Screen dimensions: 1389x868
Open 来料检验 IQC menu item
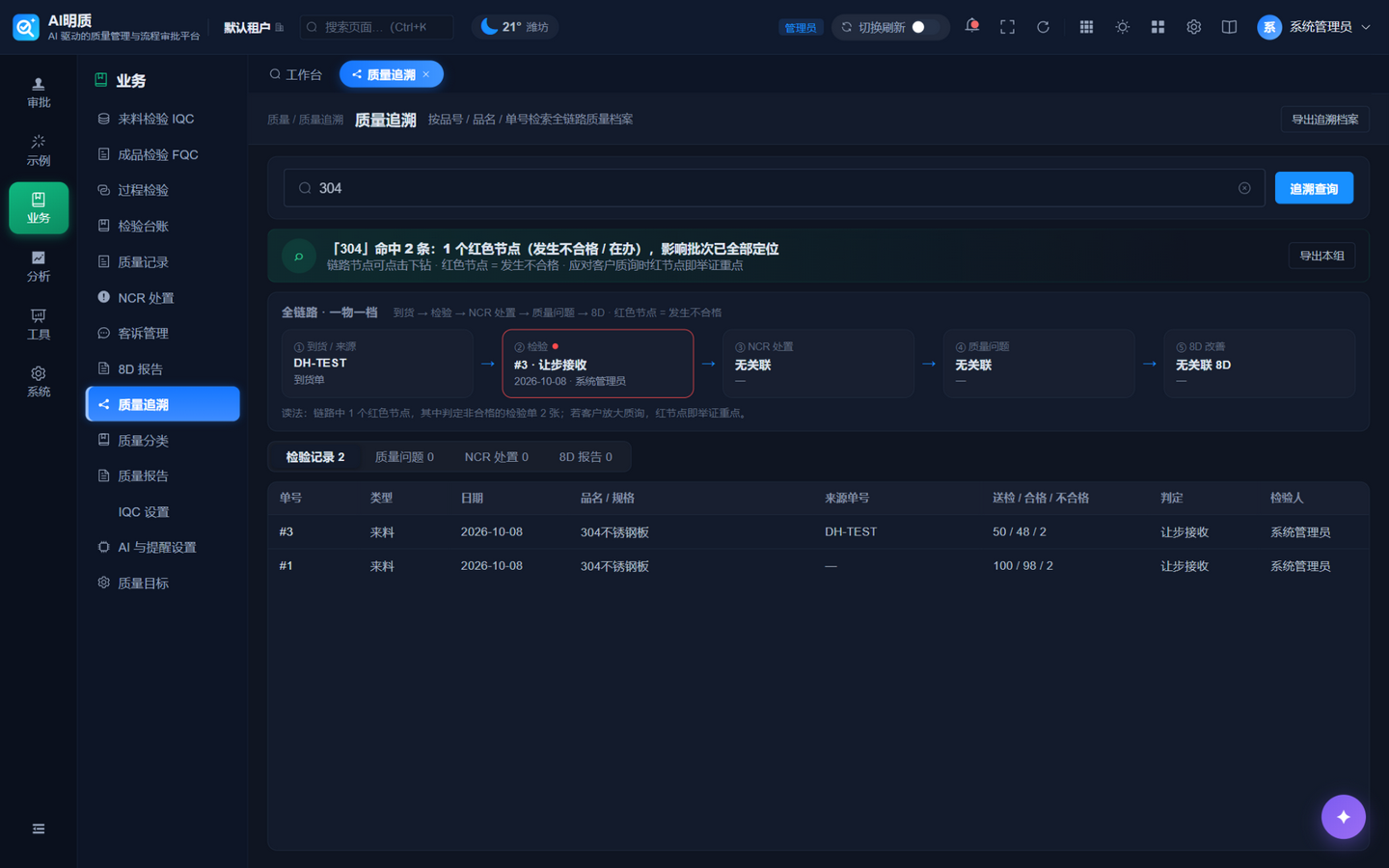point(162,119)
